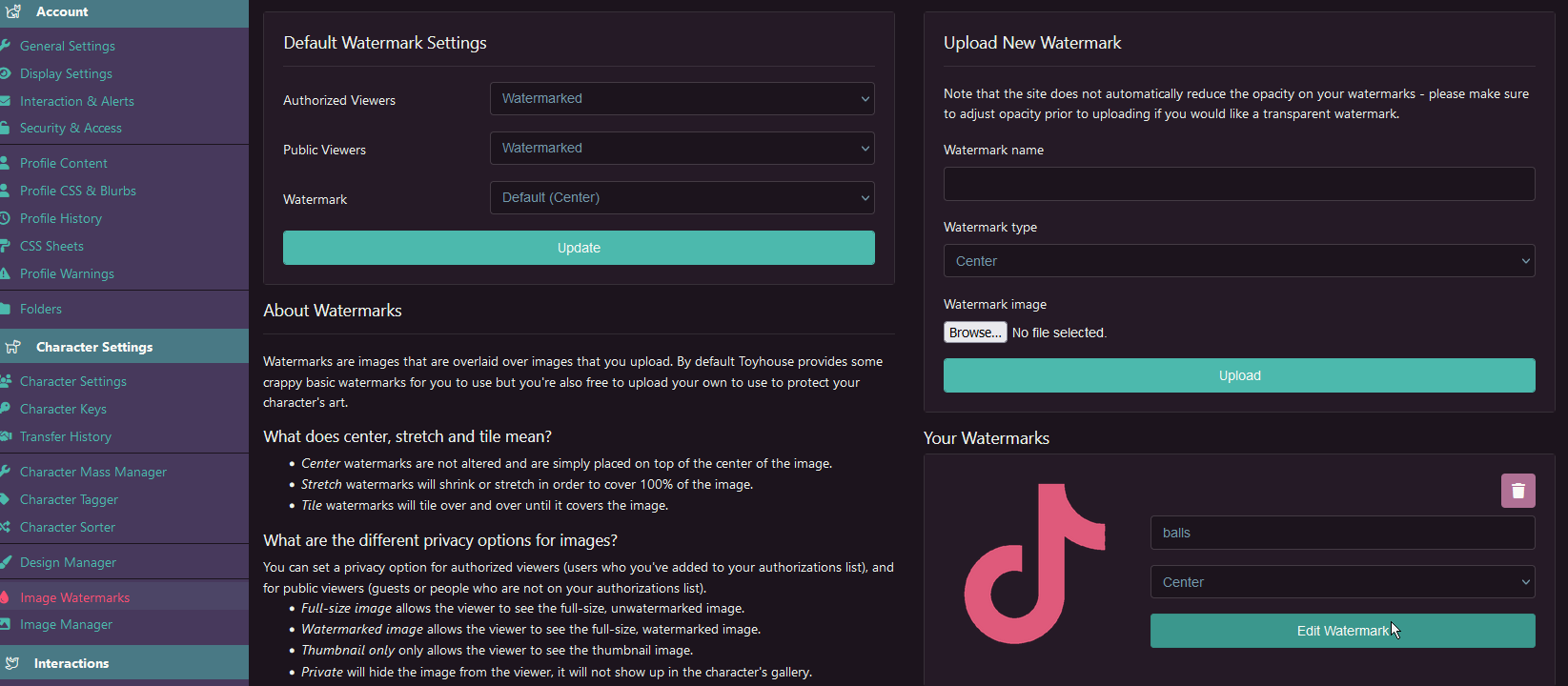
Task: Open Design Manager from the sidebar
Action: 68,562
